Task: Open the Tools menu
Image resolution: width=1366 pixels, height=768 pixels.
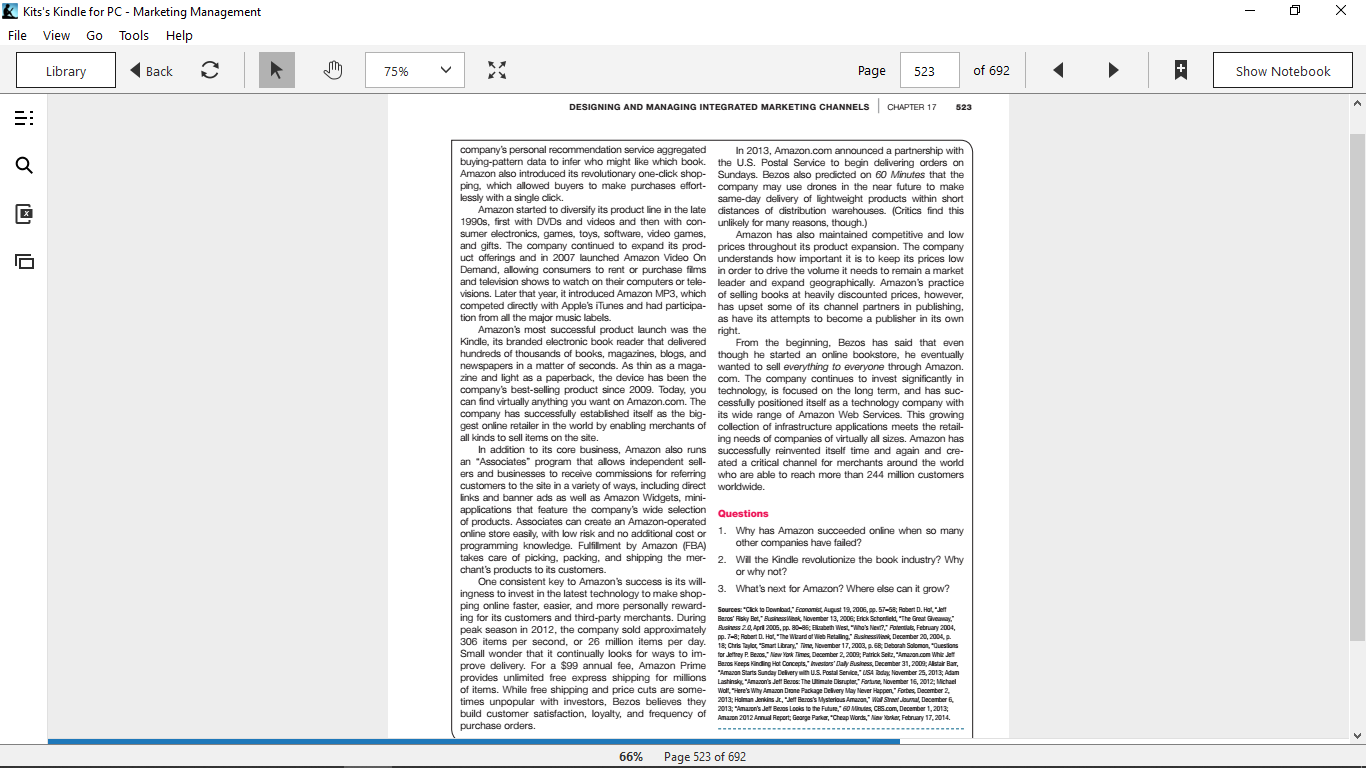Action: [134, 35]
